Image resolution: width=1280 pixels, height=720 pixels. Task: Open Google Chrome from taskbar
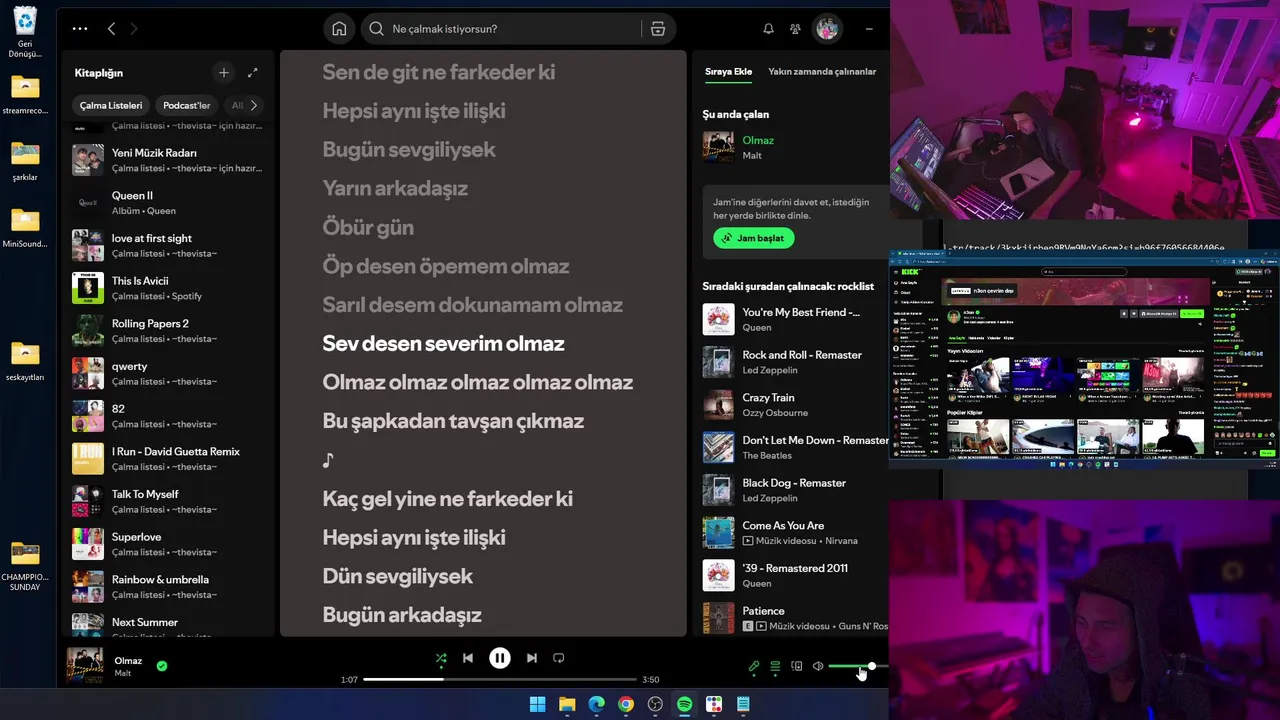click(626, 704)
